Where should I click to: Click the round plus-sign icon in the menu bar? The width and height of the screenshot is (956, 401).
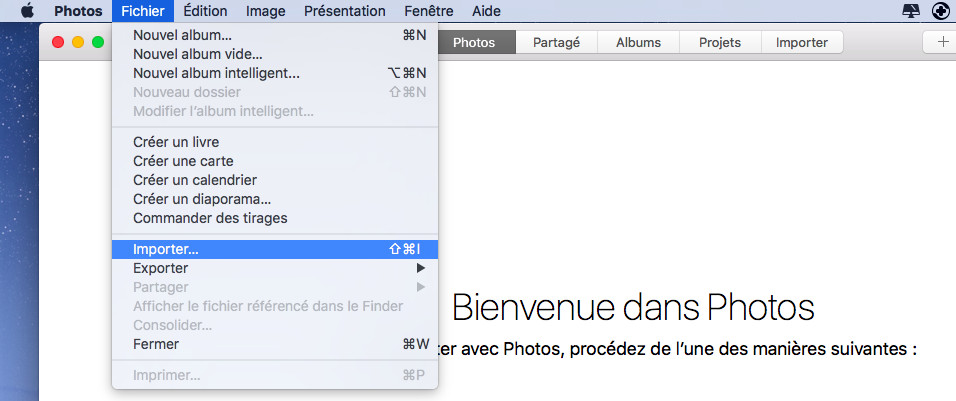coord(941,11)
